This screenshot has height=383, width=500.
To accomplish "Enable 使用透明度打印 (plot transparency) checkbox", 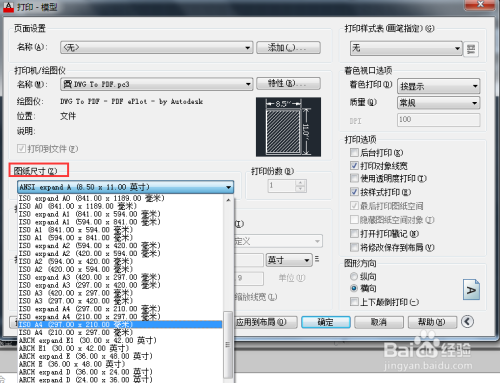I will pos(354,178).
